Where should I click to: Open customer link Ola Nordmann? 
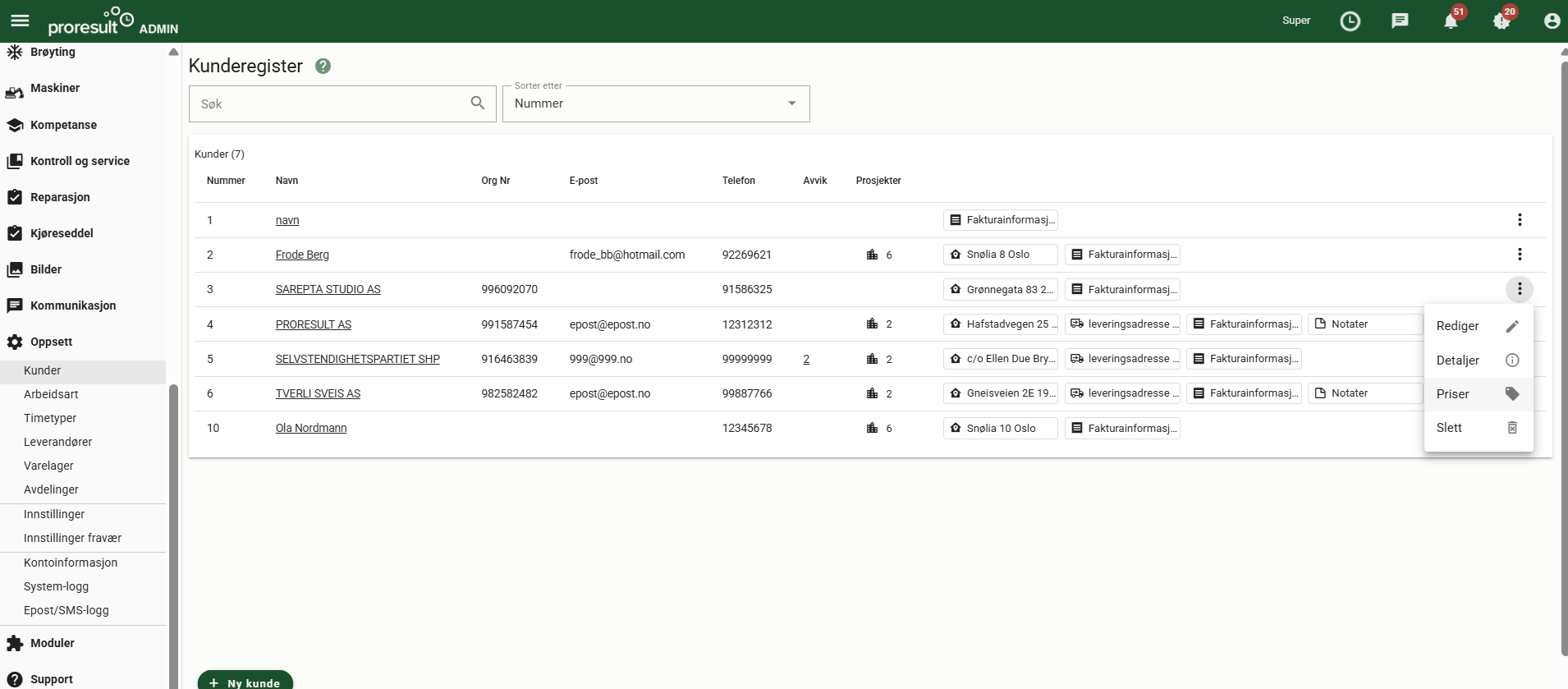(x=311, y=428)
